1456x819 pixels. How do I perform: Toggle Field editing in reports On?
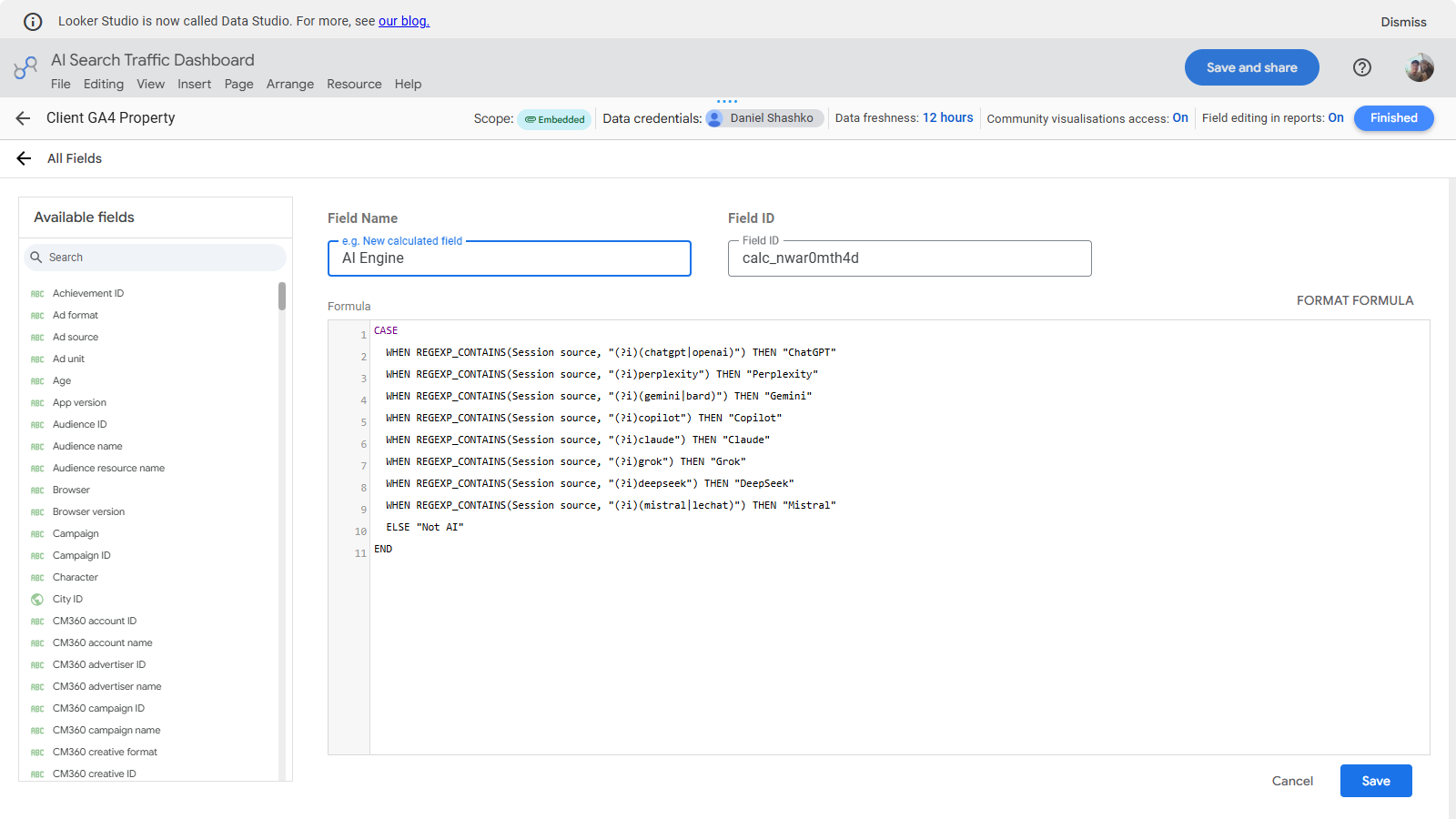click(x=1336, y=117)
